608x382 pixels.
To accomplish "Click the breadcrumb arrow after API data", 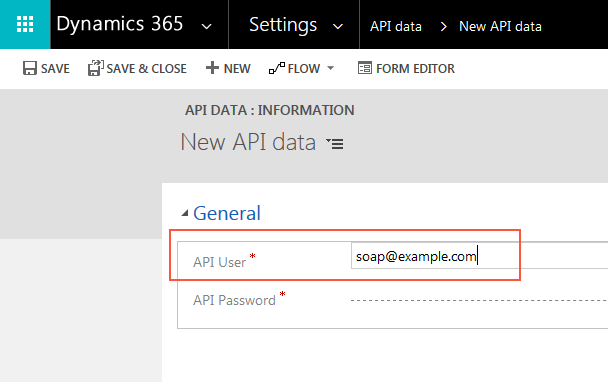I will pos(444,27).
